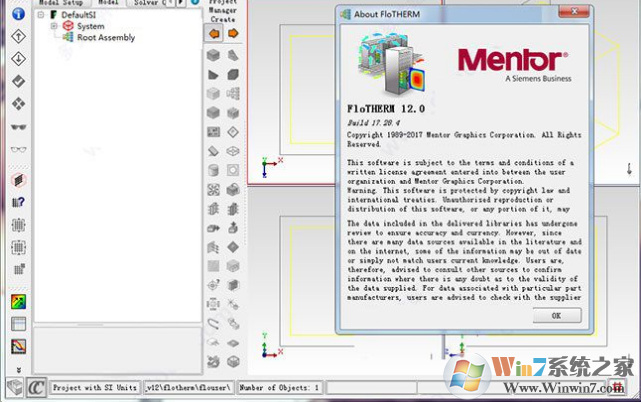This screenshot has height=402, width=641.
Task: Click the table view icon in left sidebar
Action: pos(18,324)
